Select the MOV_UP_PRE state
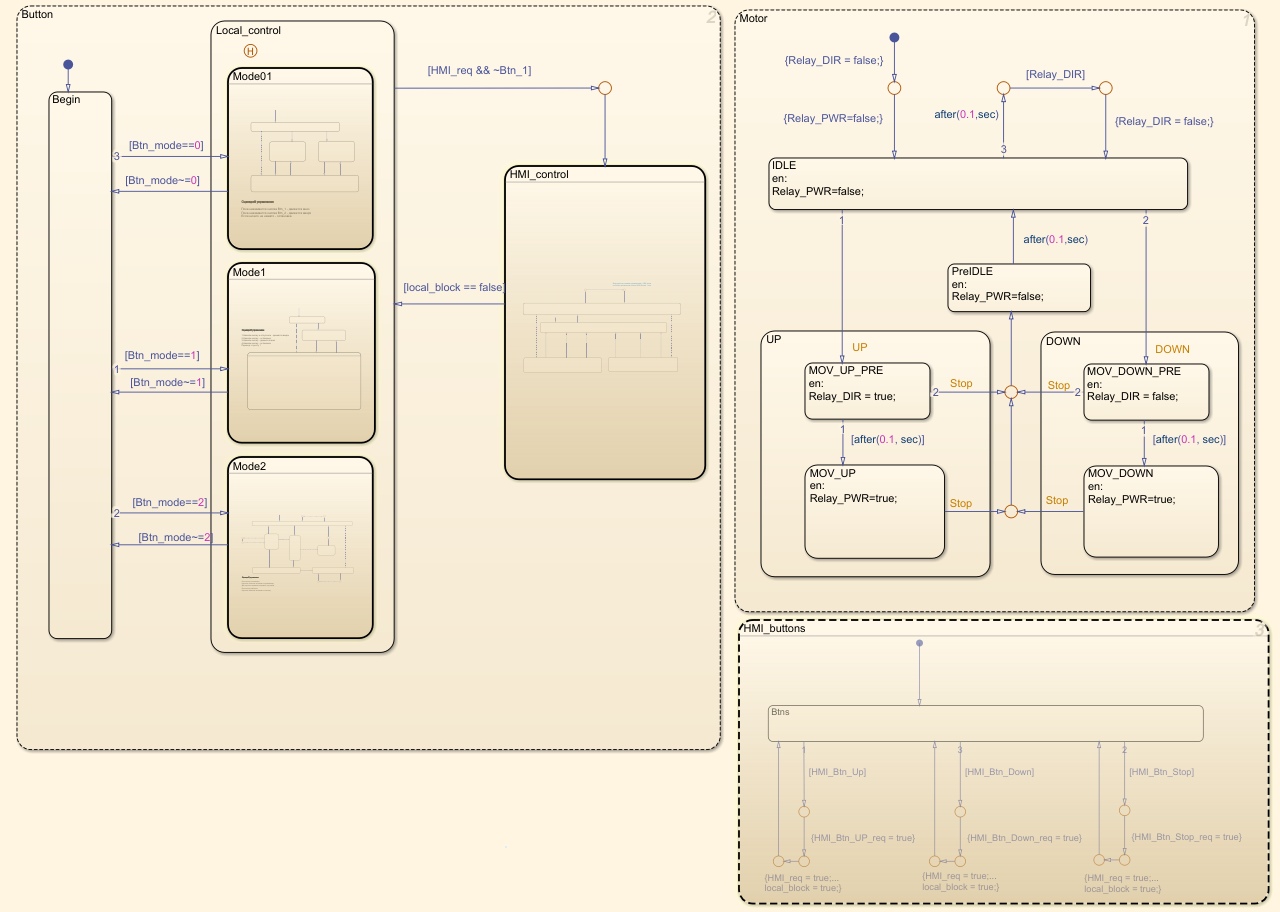This screenshot has width=1280, height=912. (x=868, y=390)
